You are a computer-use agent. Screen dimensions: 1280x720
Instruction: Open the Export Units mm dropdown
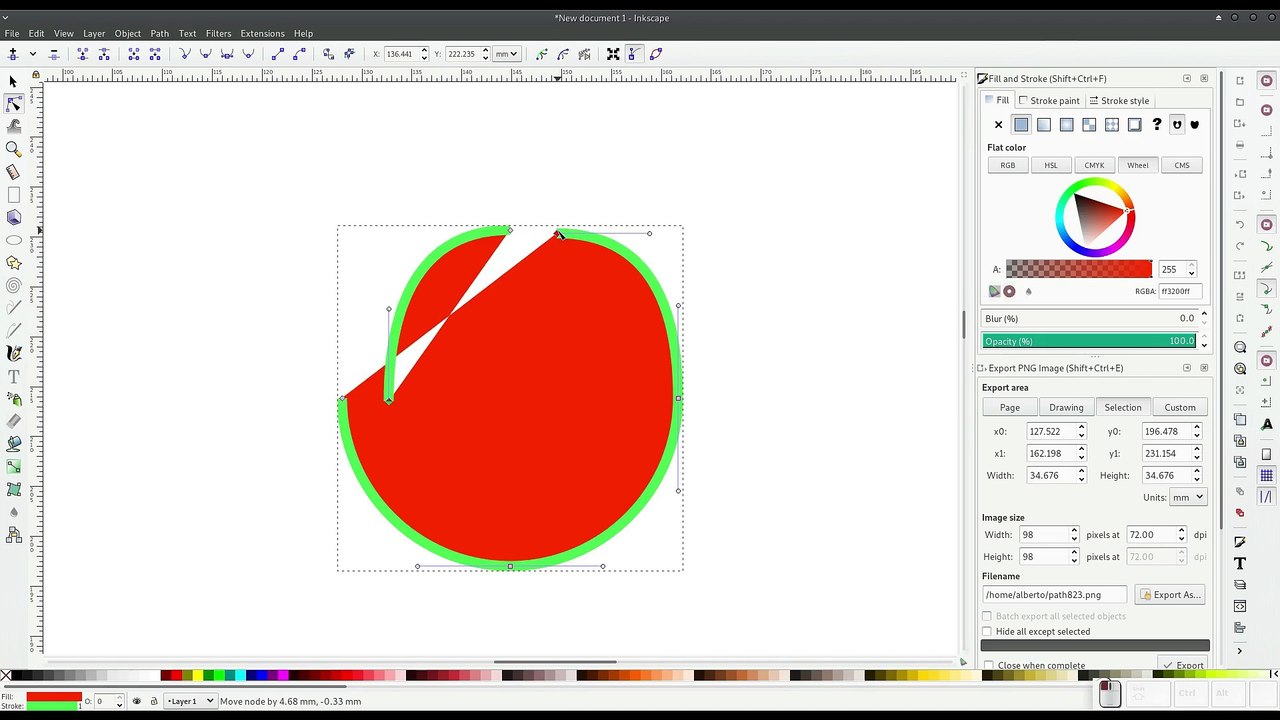pos(1188,497)
